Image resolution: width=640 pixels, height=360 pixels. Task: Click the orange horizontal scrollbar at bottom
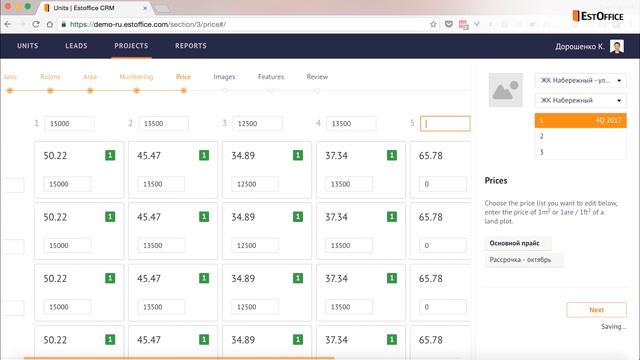179,358
